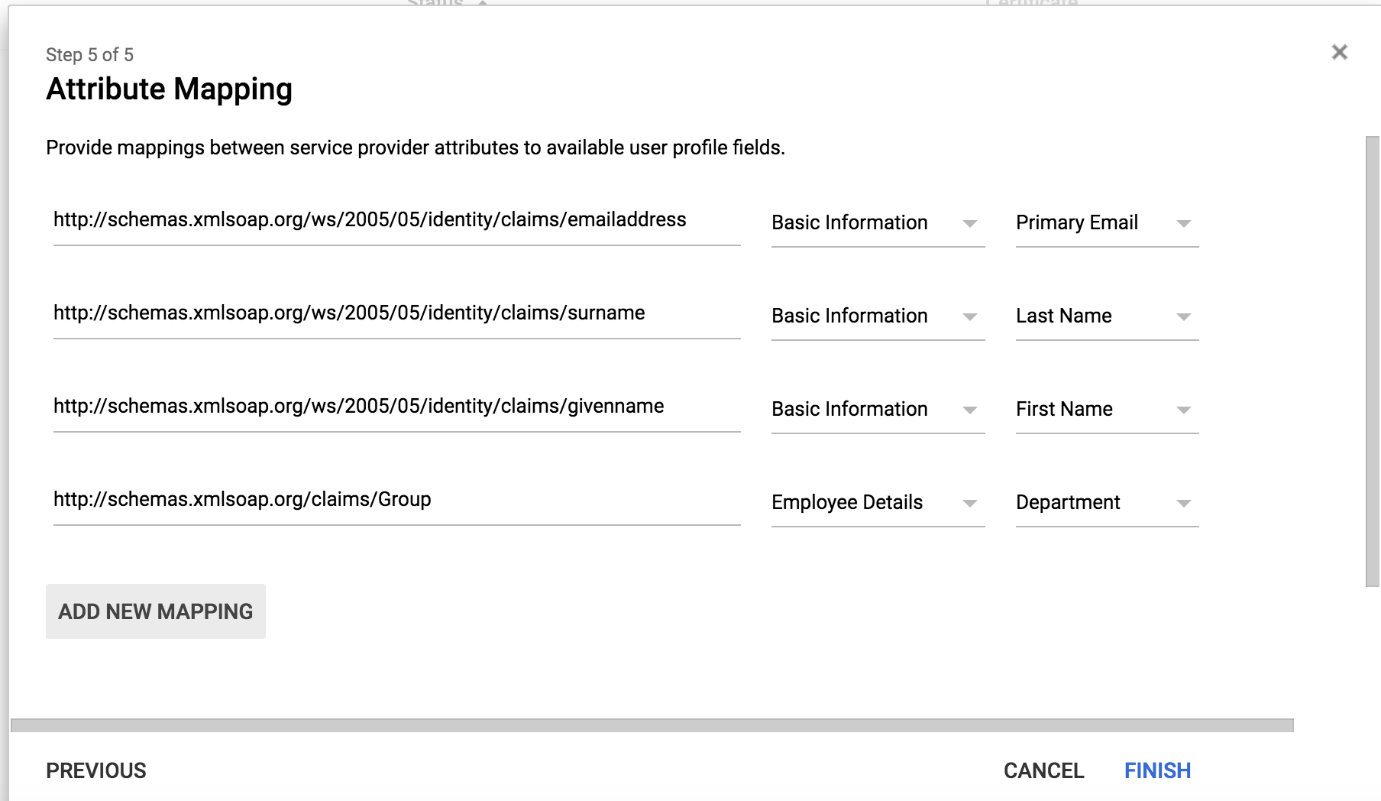Click FINISH to complete setup
The height and width of the screenshot is (801, 1381).
[1157, 771]
